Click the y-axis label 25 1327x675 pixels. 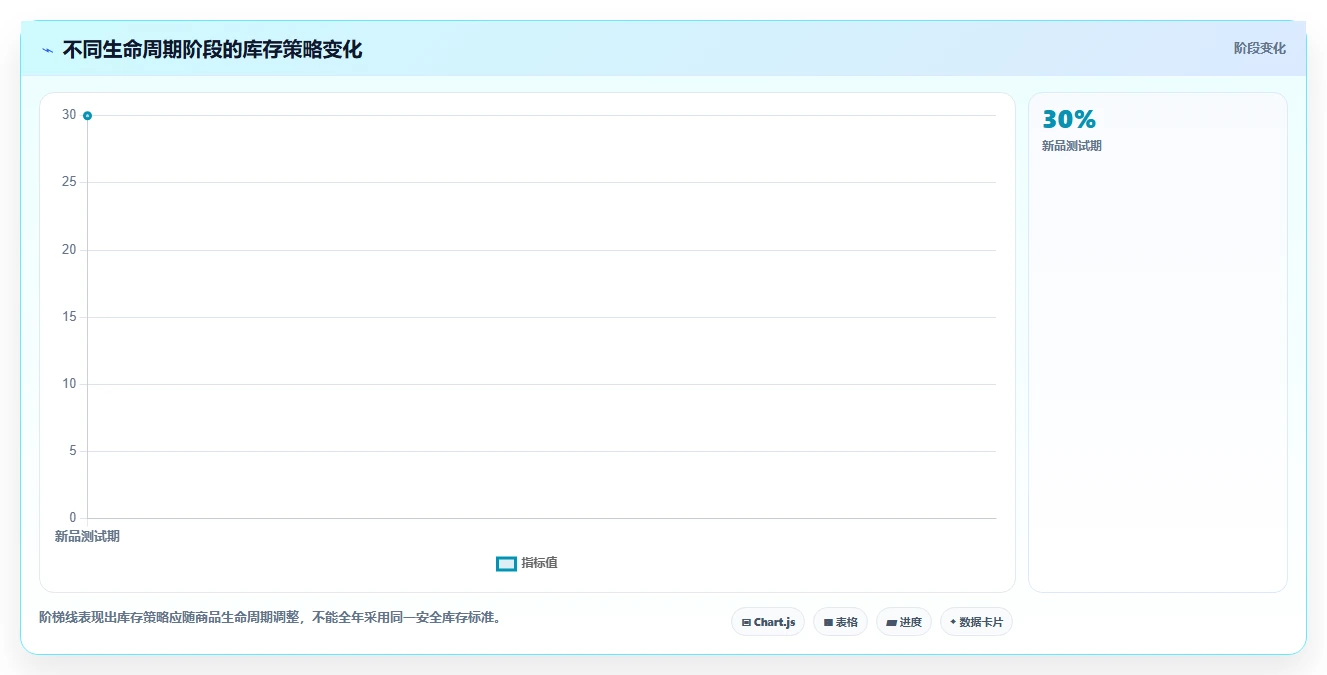click(69, 182)
